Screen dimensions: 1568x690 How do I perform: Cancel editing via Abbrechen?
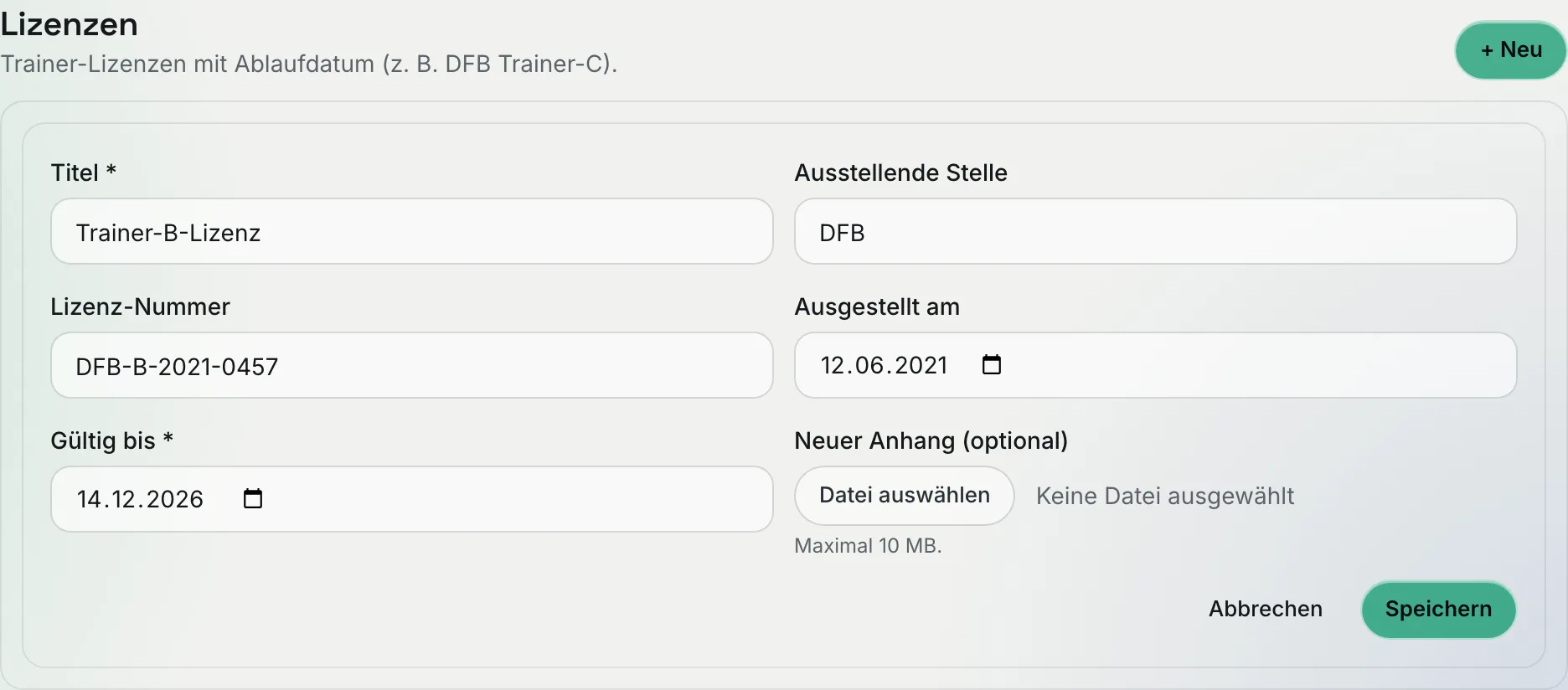[1265, 610]
